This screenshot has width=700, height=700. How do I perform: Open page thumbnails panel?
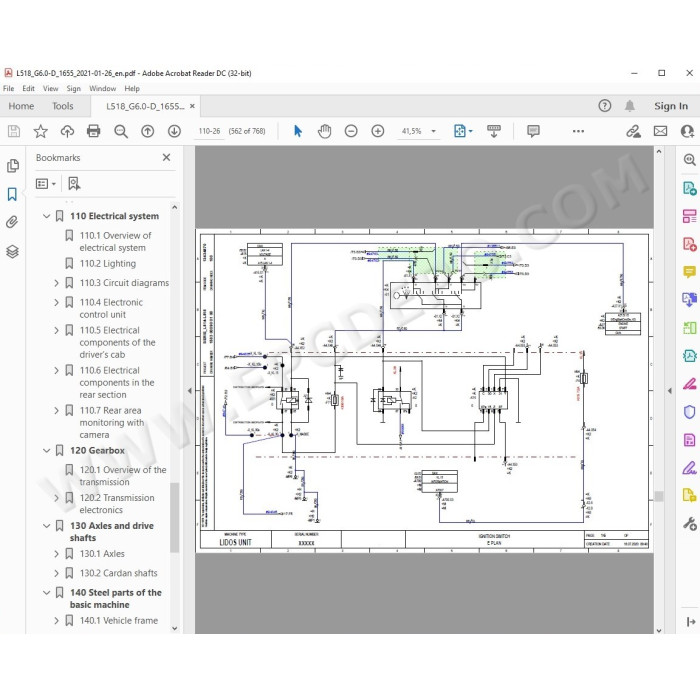[12, 166]
